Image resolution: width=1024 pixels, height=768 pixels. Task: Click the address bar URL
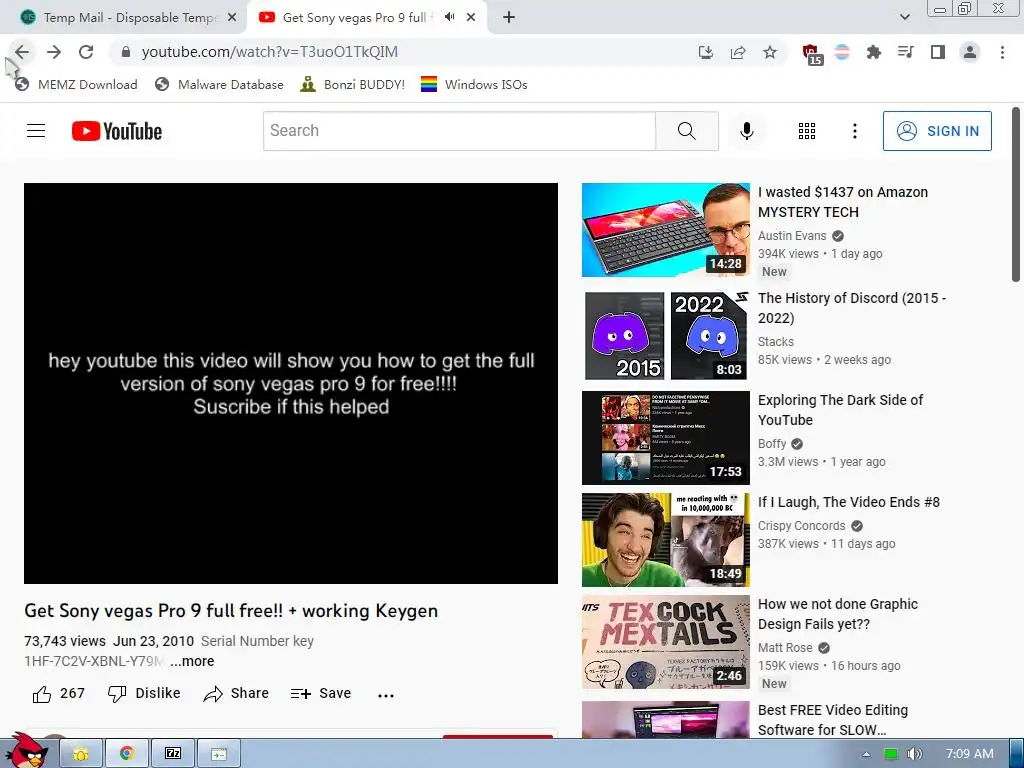tap(269, 52)
